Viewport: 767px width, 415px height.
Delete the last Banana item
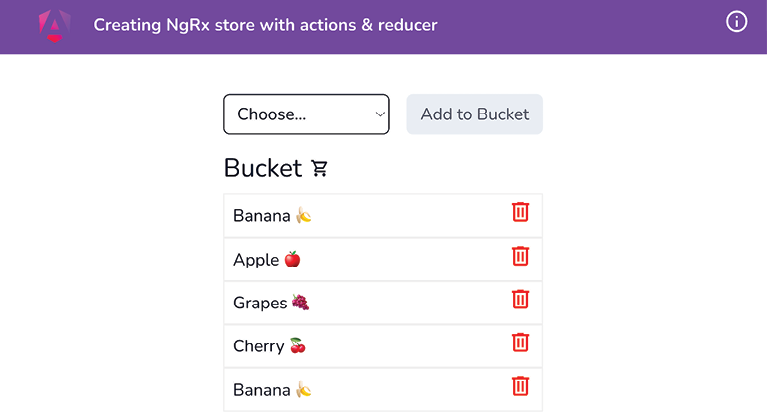click(520, 386)
